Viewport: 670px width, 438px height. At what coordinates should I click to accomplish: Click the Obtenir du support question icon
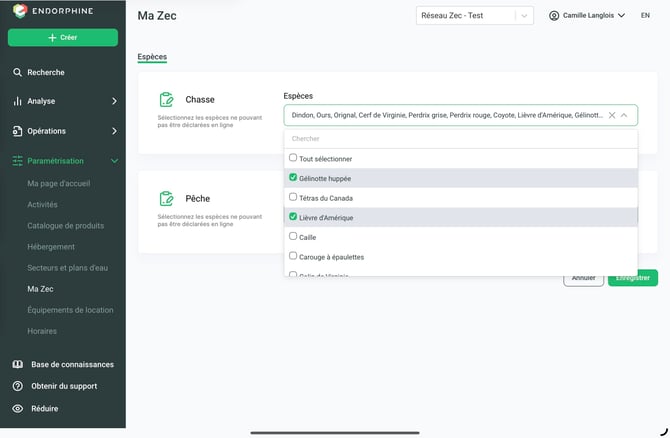[18, 386]
